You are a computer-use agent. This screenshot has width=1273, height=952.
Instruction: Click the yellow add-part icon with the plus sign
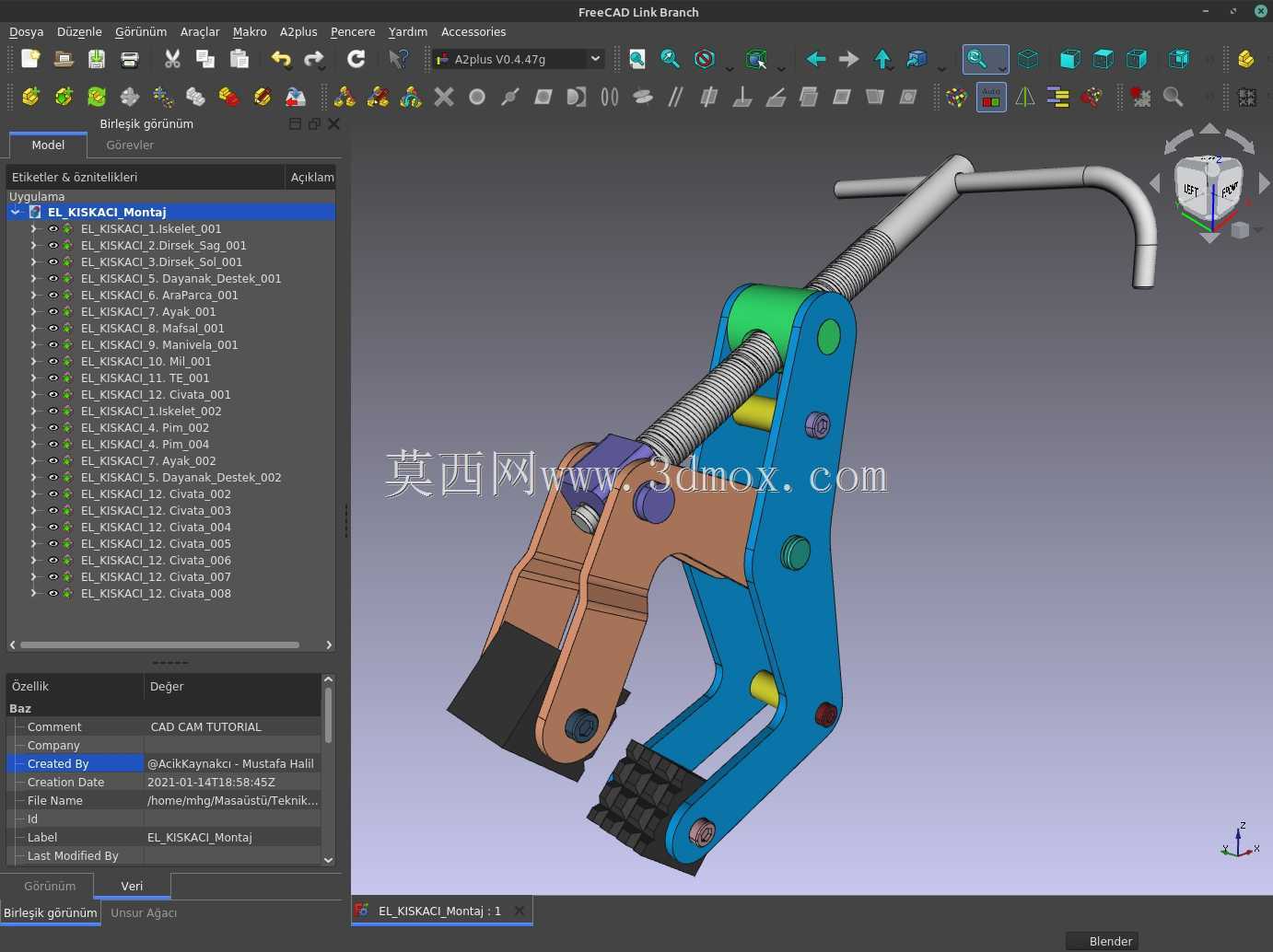pyautogui.click(x=30, y=97)
